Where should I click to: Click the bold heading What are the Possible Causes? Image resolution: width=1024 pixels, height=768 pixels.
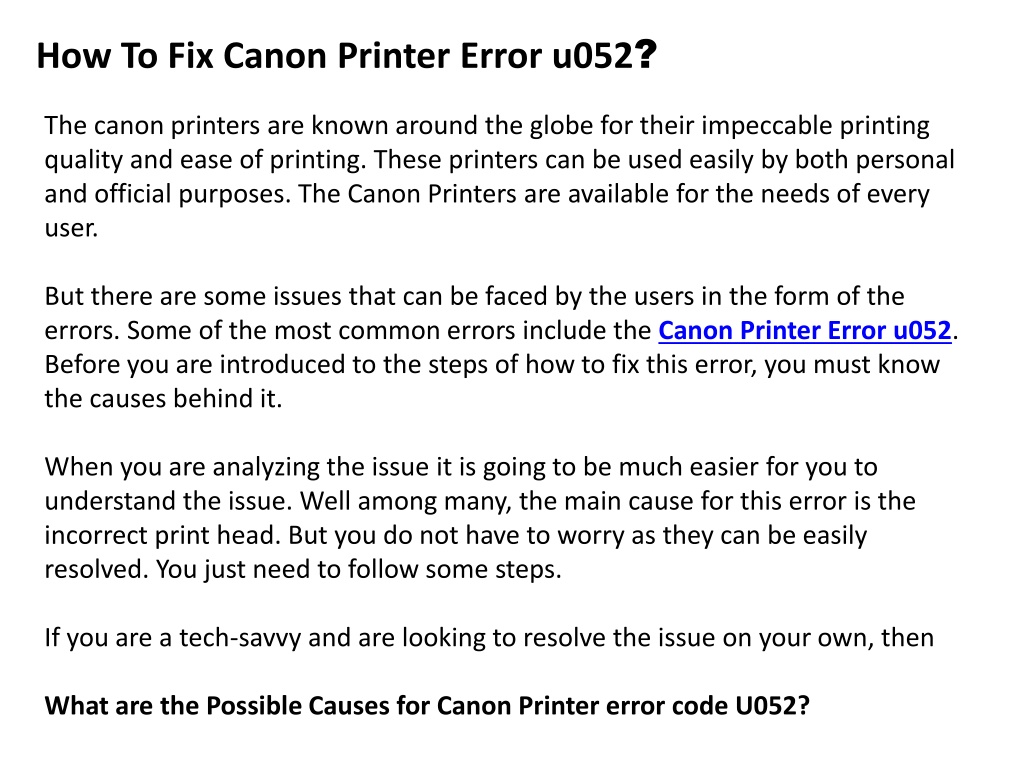pyautogui.click(x=427, y=706)
